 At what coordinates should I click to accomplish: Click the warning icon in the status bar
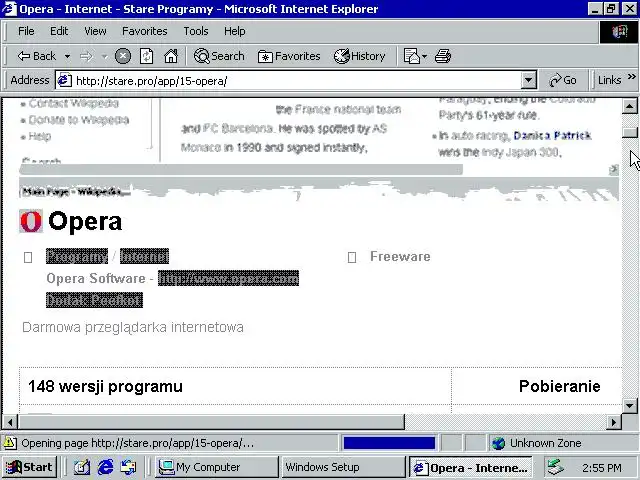10,443
